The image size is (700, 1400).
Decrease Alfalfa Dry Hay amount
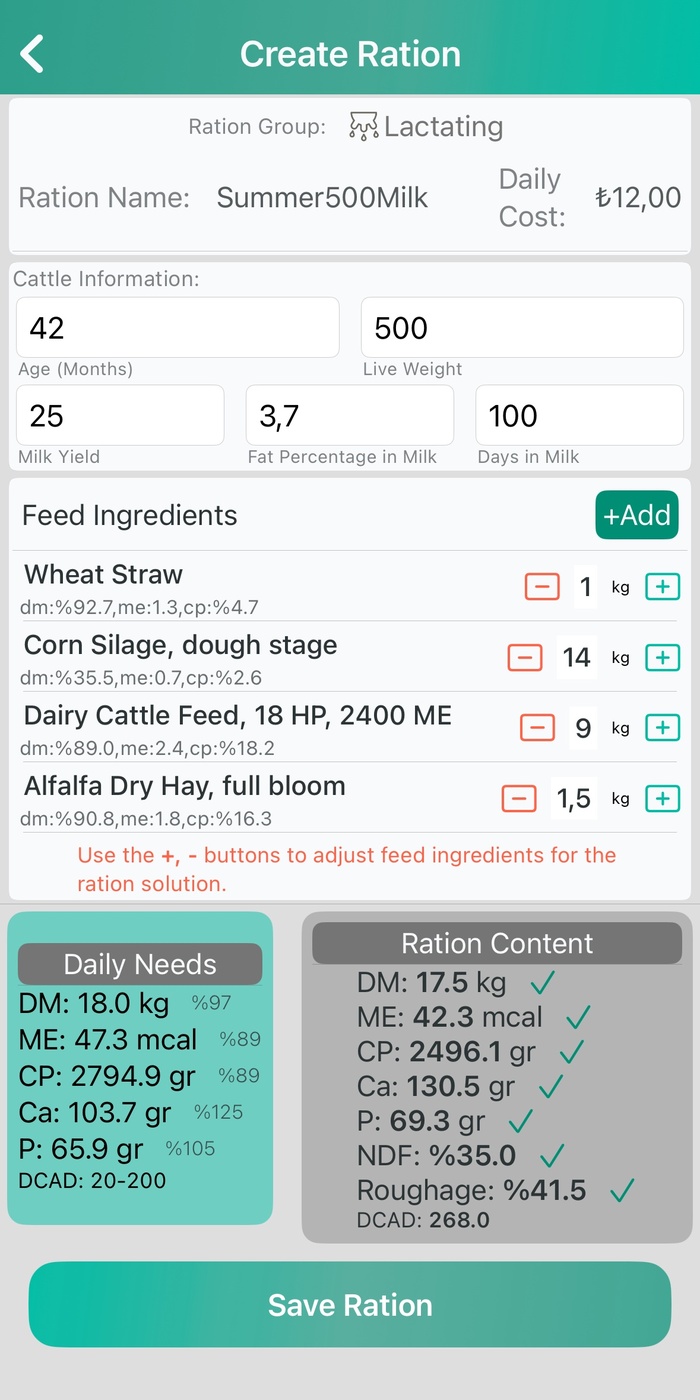point(518,798)
